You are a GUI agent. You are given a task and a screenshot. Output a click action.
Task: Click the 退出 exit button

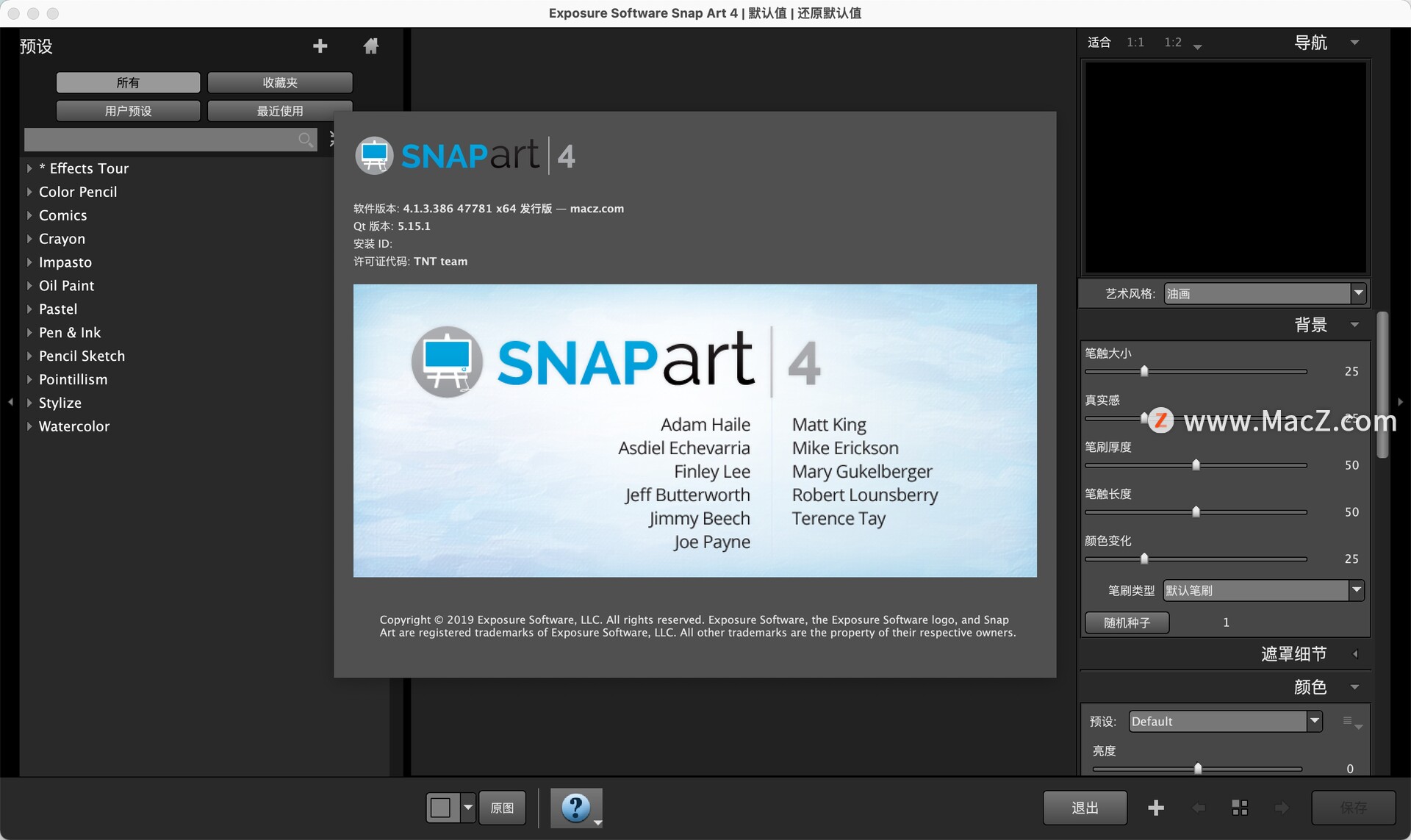(x=1085, y=808)
